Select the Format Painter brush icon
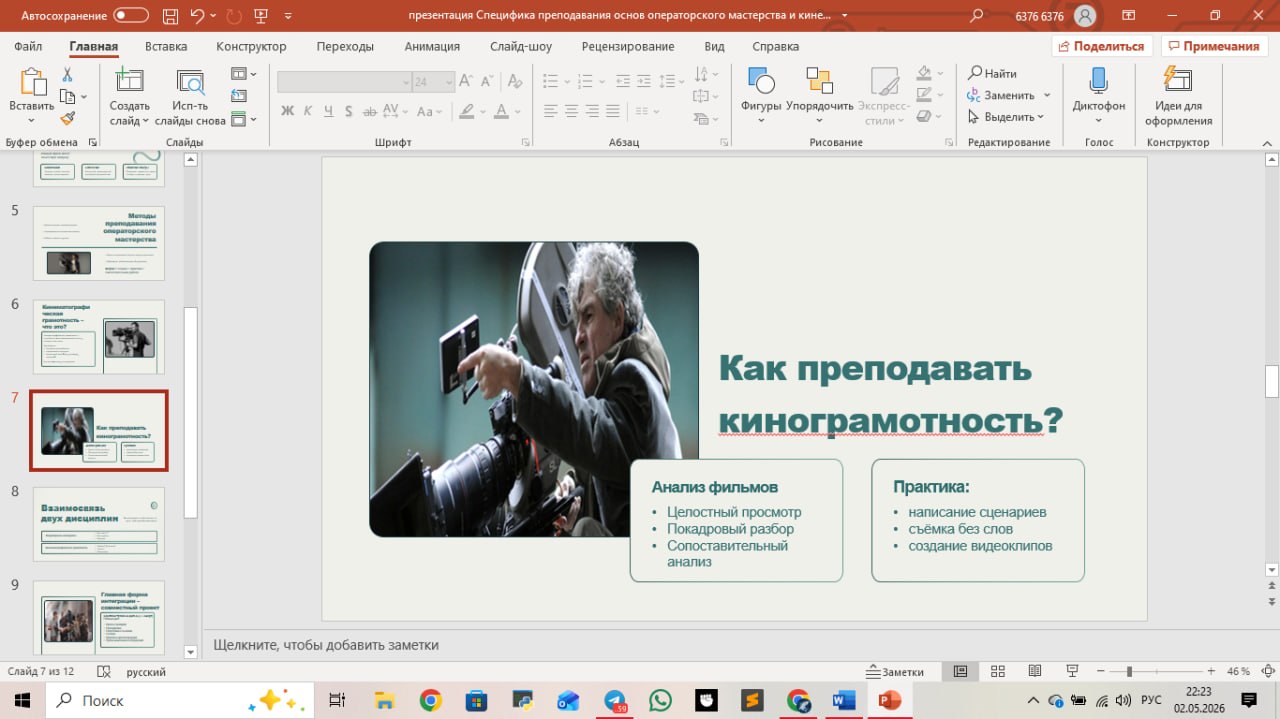This screenshot has height=719, width=1280. [x=68, y=118]
